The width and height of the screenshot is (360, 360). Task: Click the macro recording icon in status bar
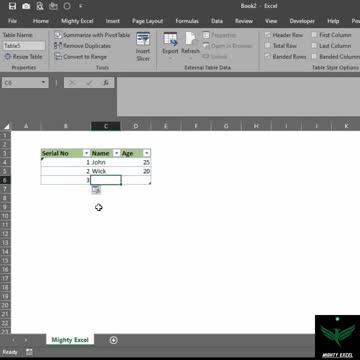(29, 352)
